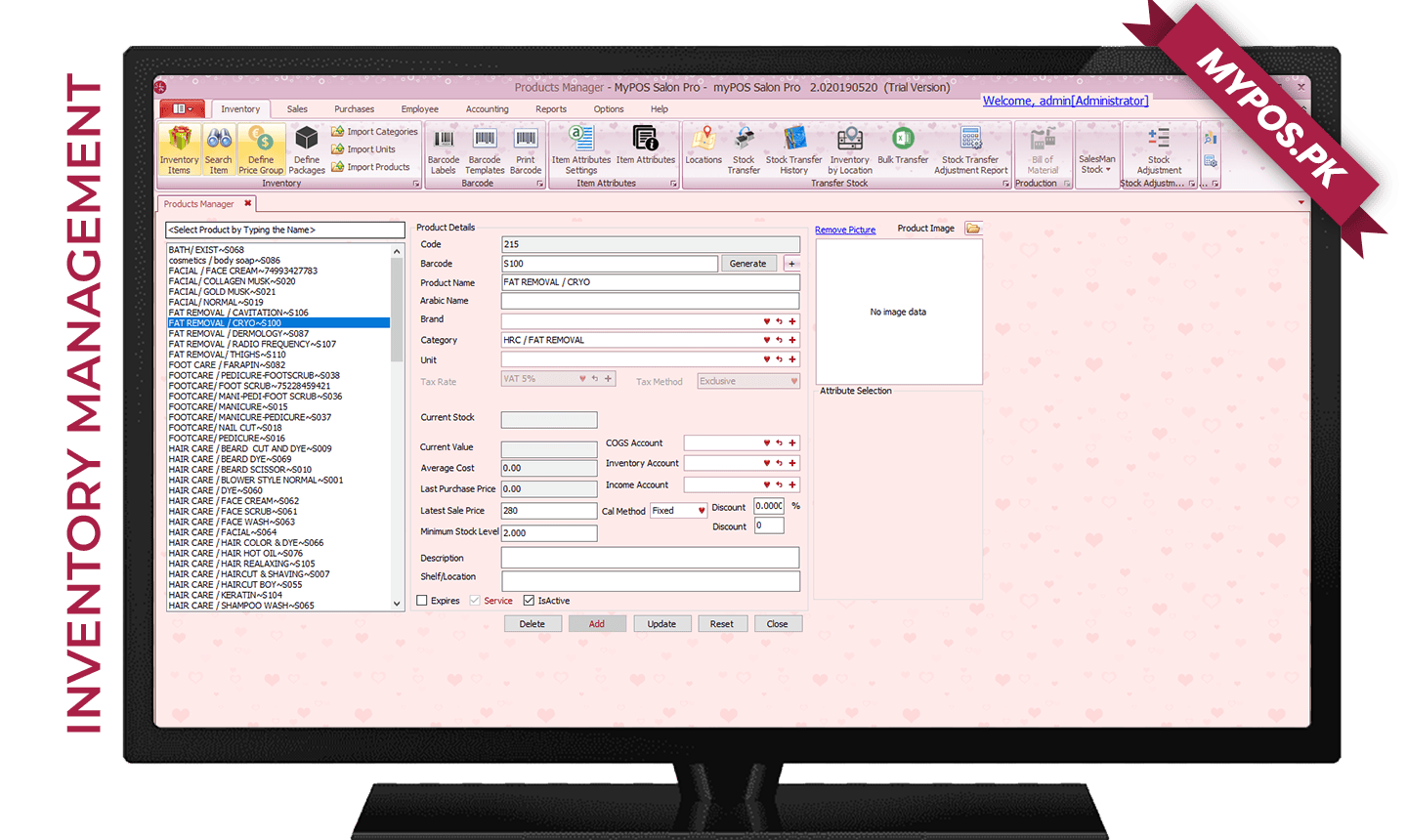Expand the Cal Method dropdown
This screenshot has height=840, width=1407.
click(702, 511)
